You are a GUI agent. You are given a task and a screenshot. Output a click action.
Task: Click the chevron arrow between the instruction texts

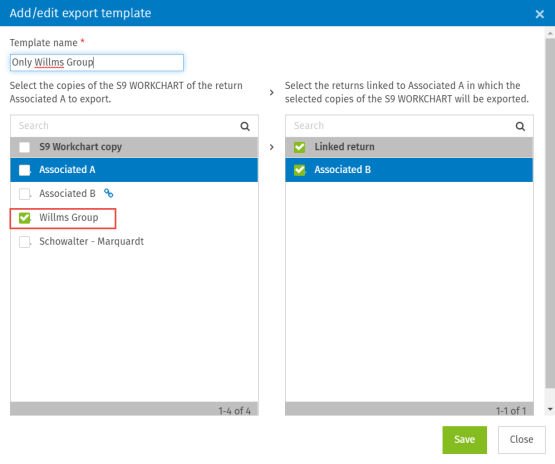[x=271, y=93]
